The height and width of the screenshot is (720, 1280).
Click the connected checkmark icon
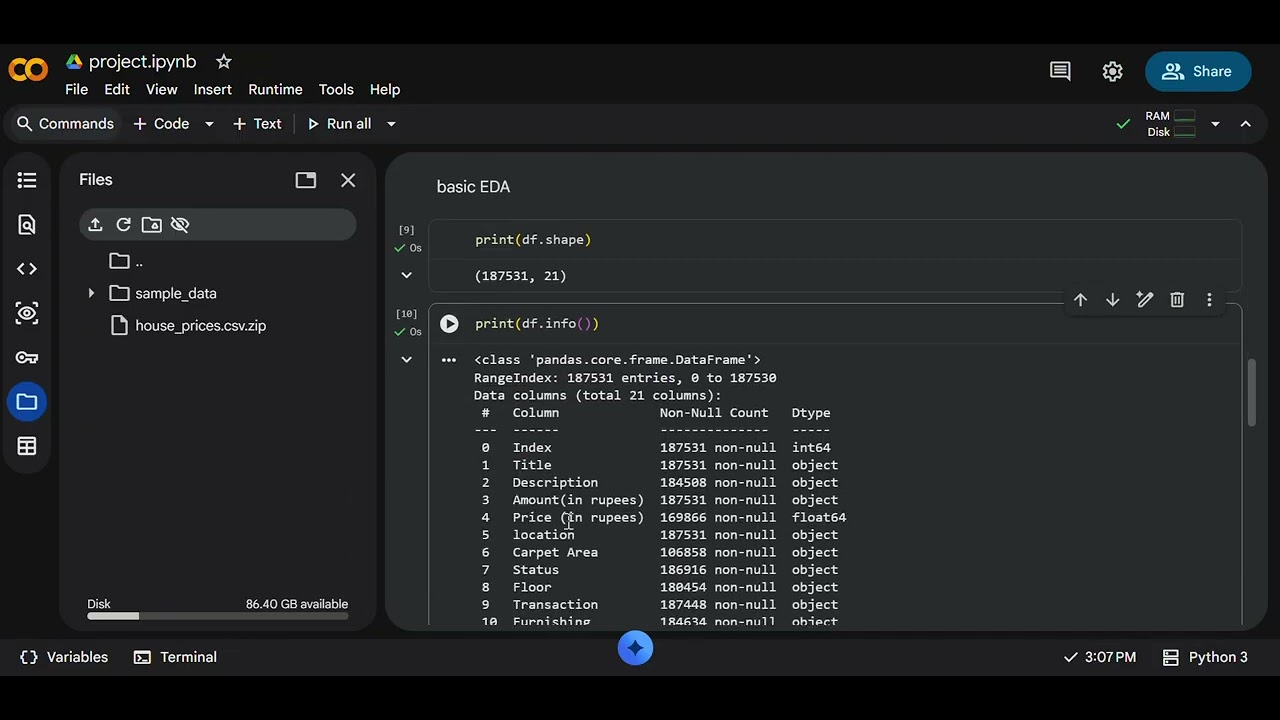(x=1123, y=124)
